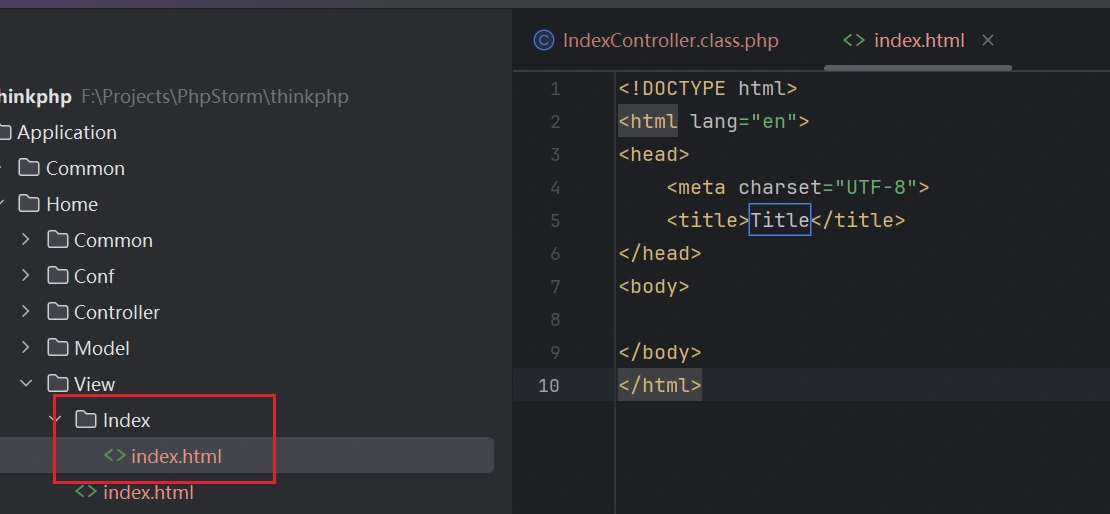Click the word Title inside the title tag
The height and width of the screenshot is (514, 1110).
click(x=779, y=220)
